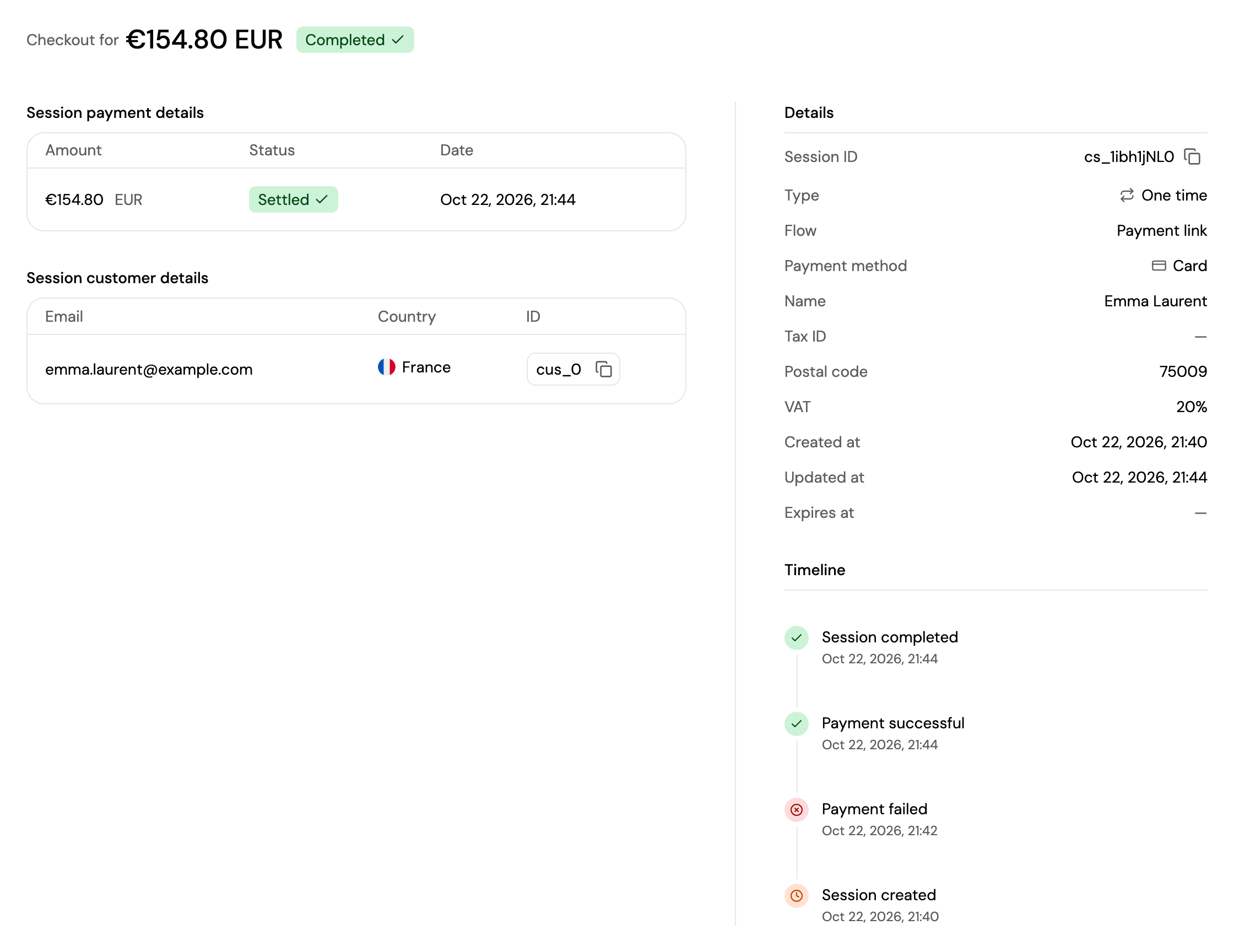Viewport: 1234px width, 952px height.
Task: Click the France country text
Action: pyautogui.click(x=426, y=367)
